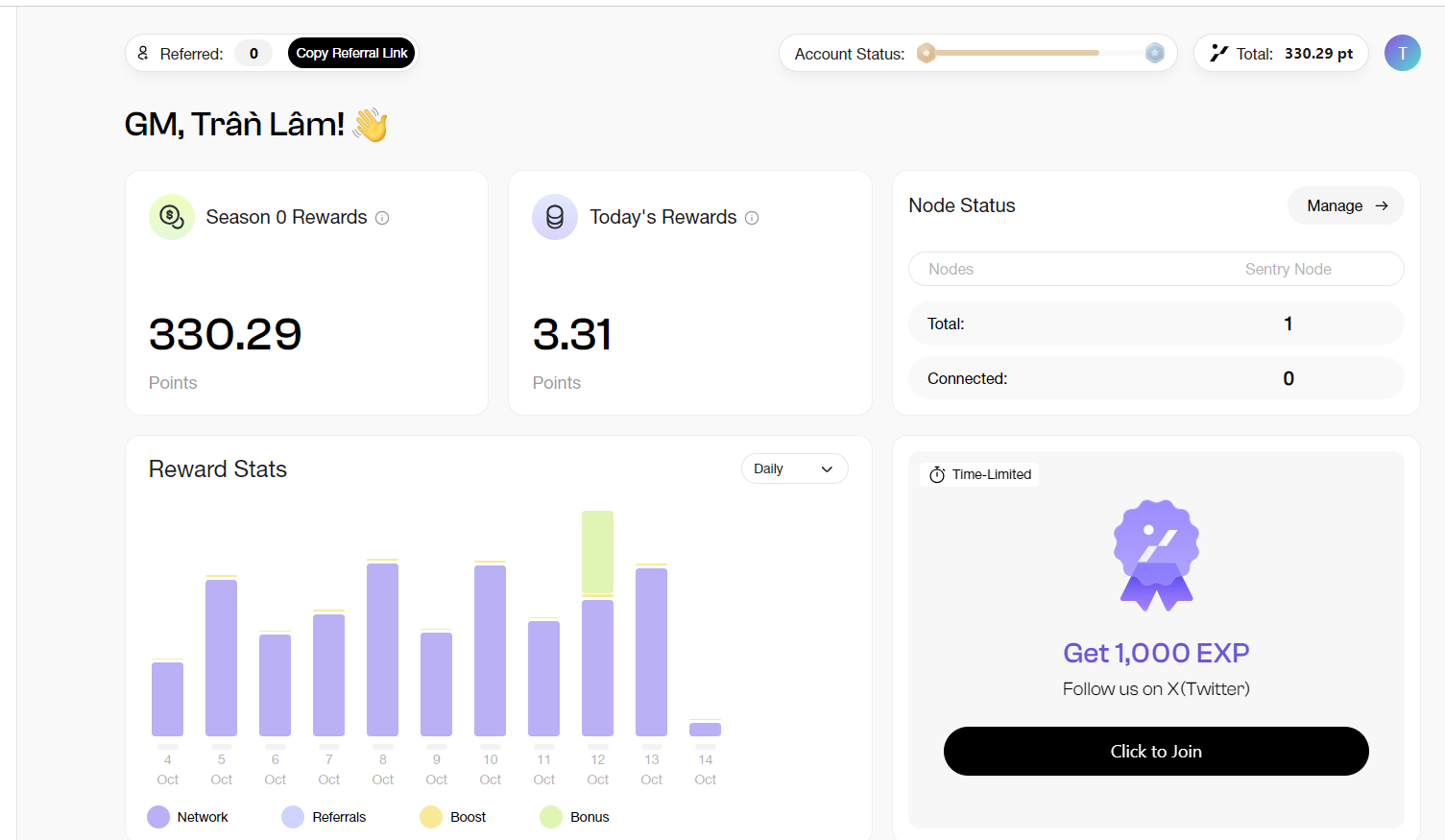This screenshot has height=840, width=1445.
Task: Click the Manage arrow button
Action: click(x=1345, y=205)
